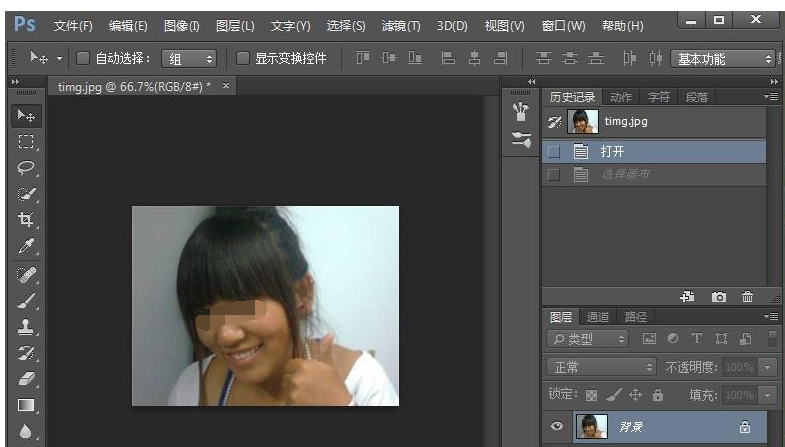Create new document from current state
The height and width of the screenshot is (447, 785).
(x=687, y=297)
